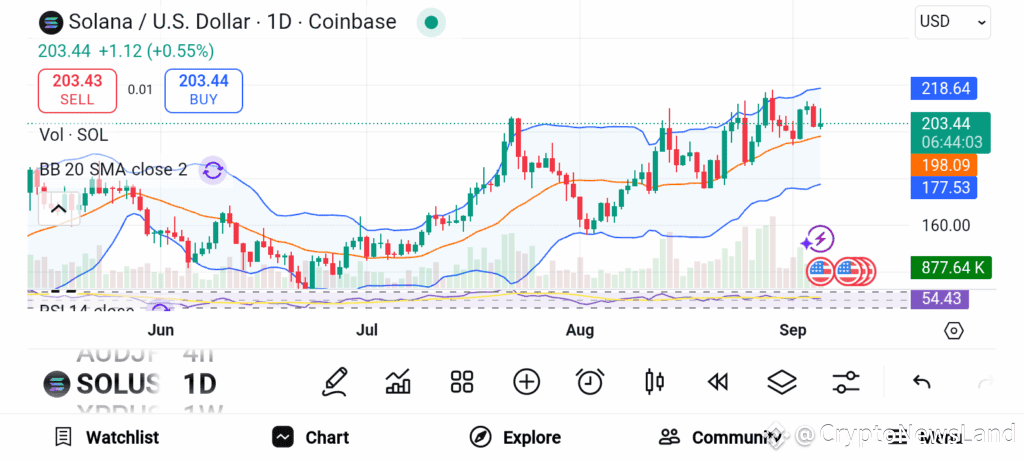Change candlestick chart type
The height and width of the screenshot is (461, 1024).
pyautogui.click(x=654, y=382)
